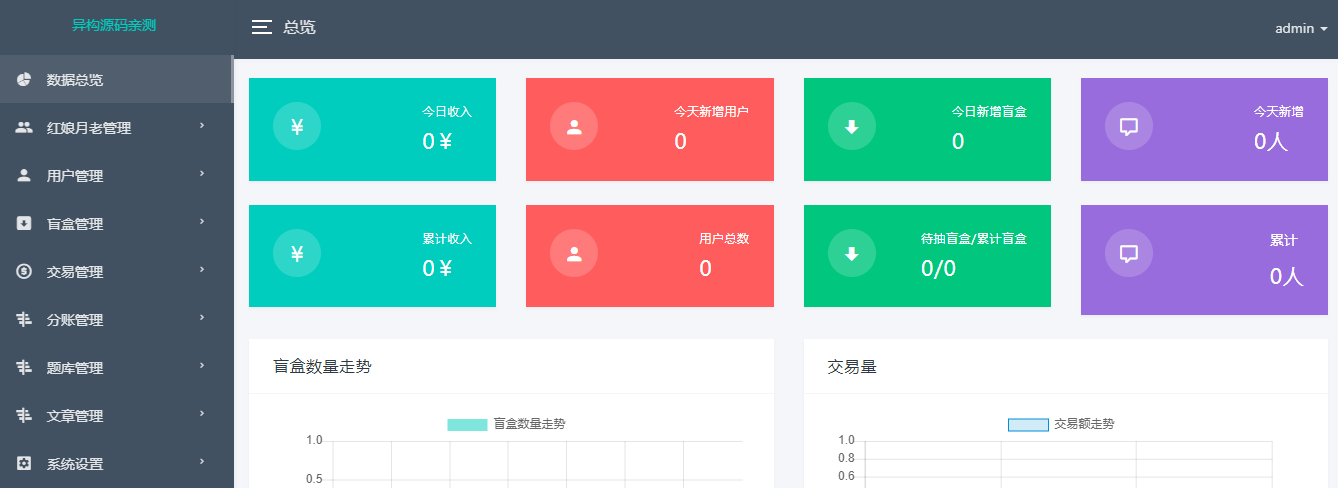
Task: Open the 文章管理 sidebar entry
Action: coord(75,416)
